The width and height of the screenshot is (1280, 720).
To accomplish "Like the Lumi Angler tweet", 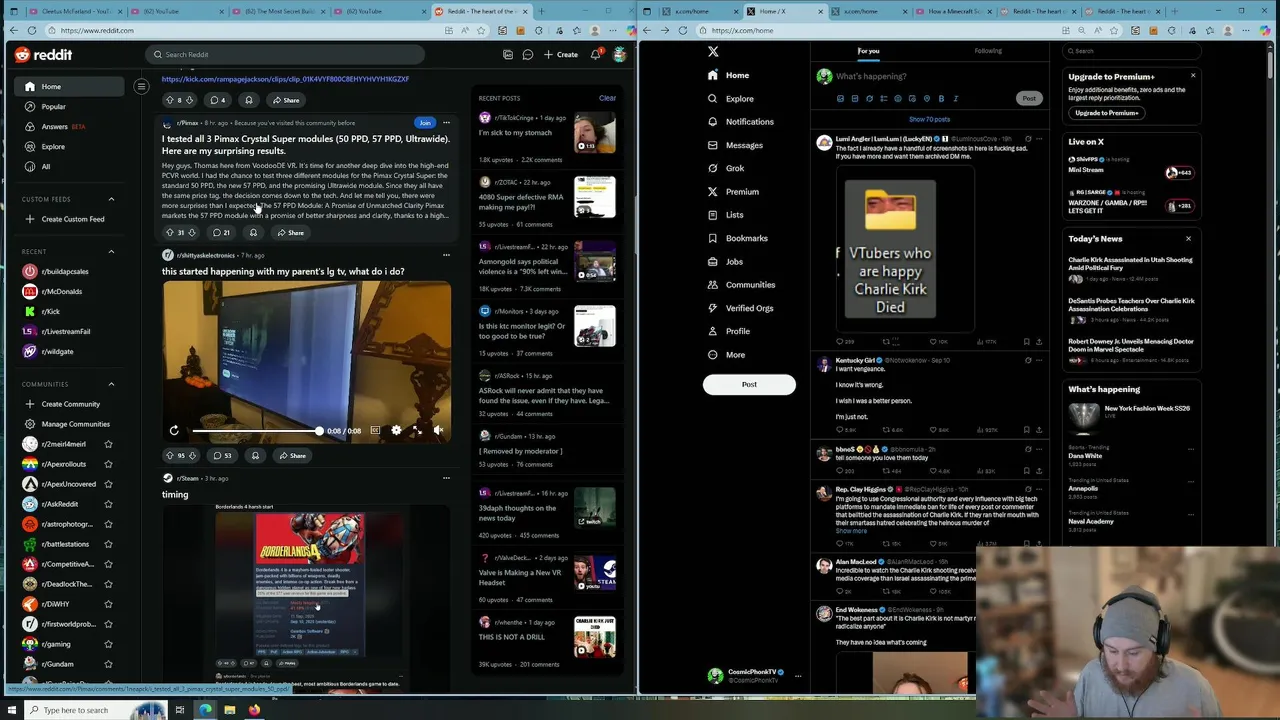I will (x=934, y=341).
